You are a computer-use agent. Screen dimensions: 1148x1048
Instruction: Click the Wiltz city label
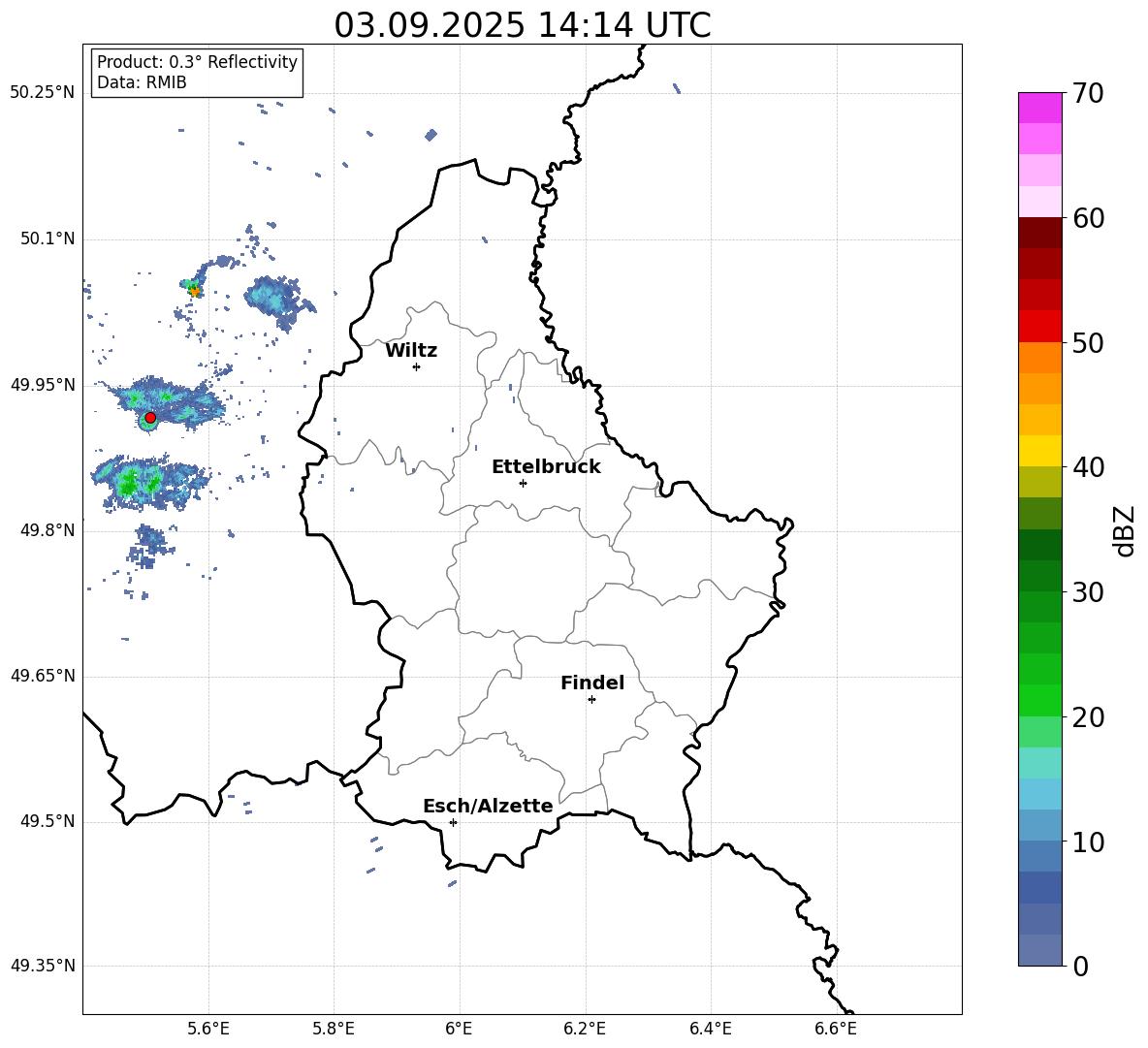411,351
